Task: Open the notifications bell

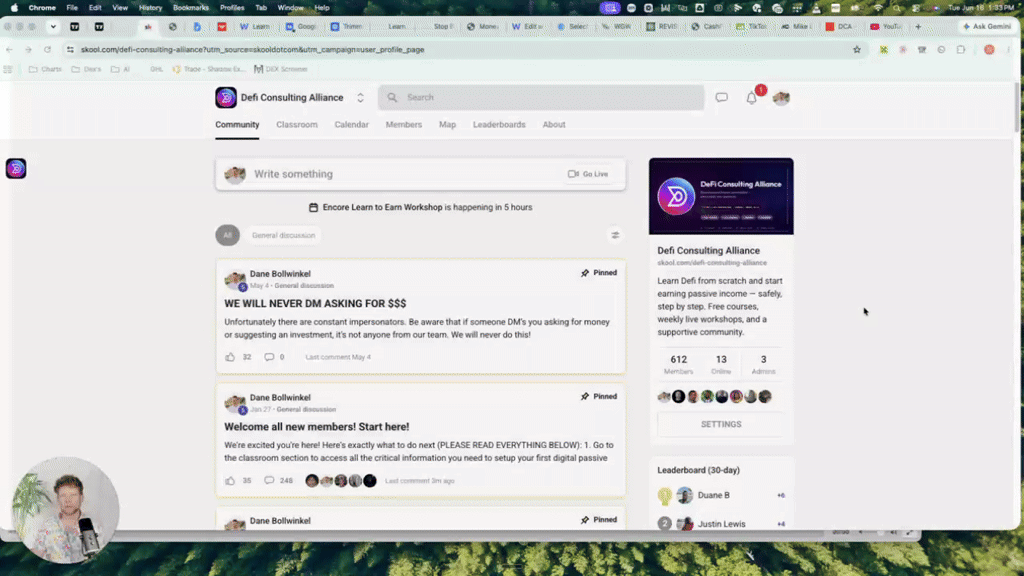Action: (x=752, y=98)
